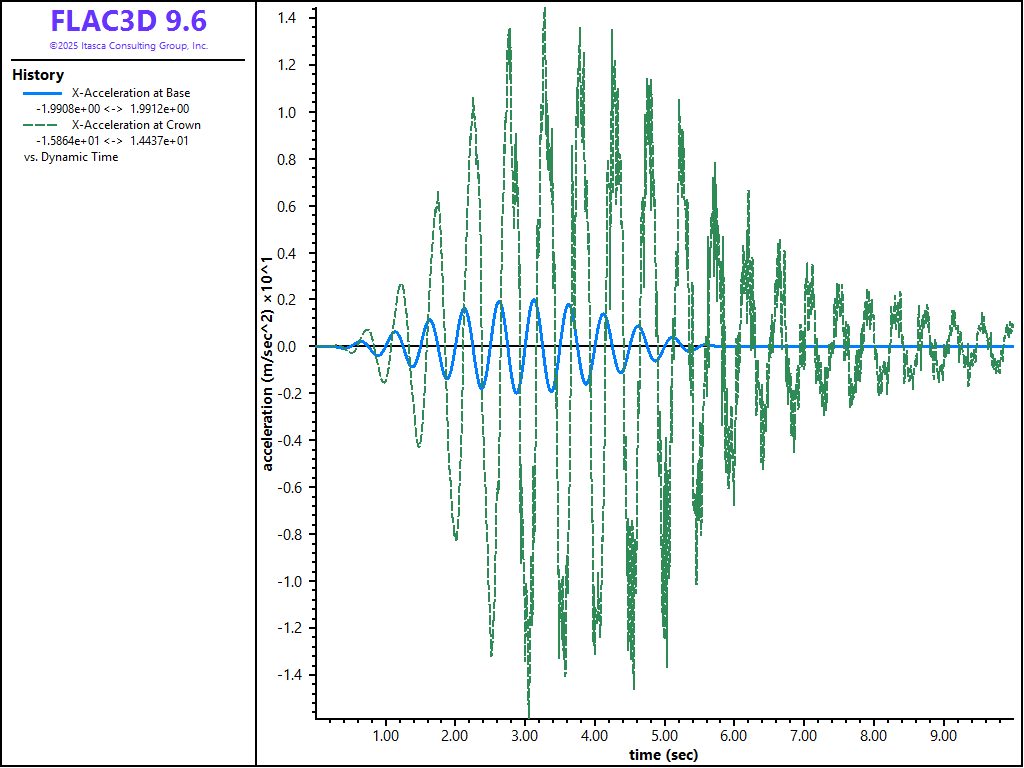The width and height of the screenshot is (1024, 768).
Task: Click the FLAC3D 9.6 title logo
Action: pos(128,21)
